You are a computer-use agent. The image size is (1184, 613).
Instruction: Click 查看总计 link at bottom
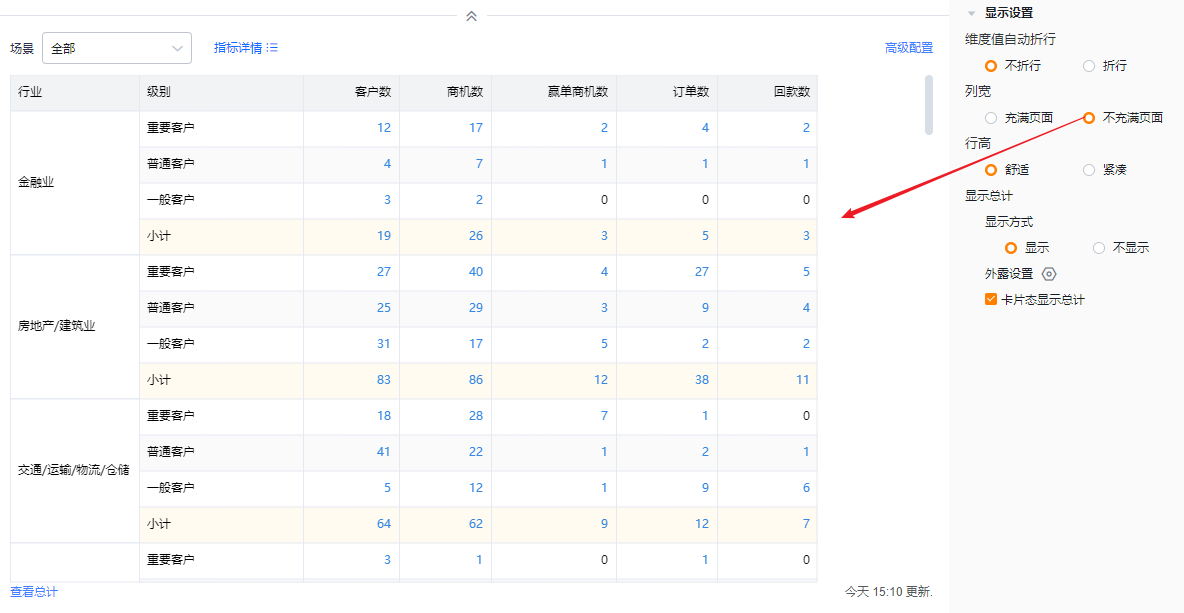34,592
